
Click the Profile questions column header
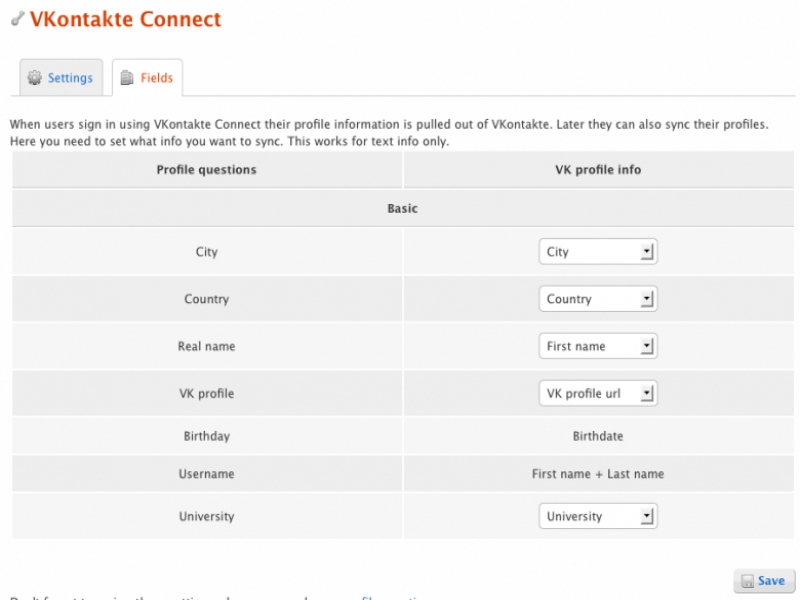click(207, 170)
